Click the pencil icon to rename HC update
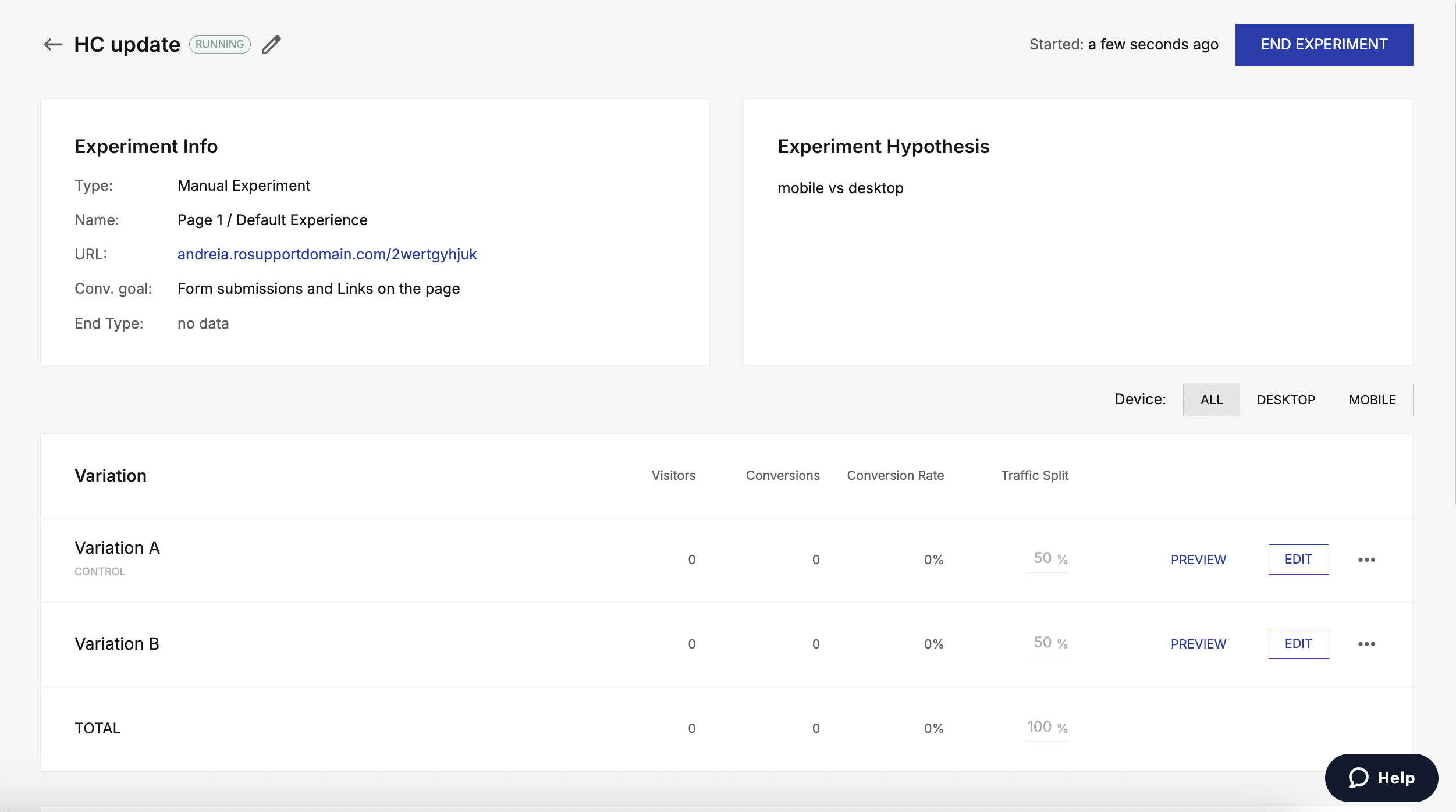The width and height of the screenshot is (1456, 812). [x=271, y=44]
